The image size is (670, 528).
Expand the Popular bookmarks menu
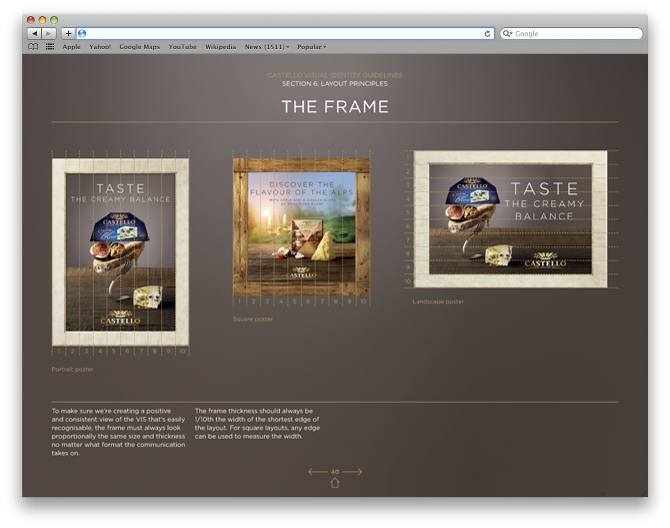point(311,47)
